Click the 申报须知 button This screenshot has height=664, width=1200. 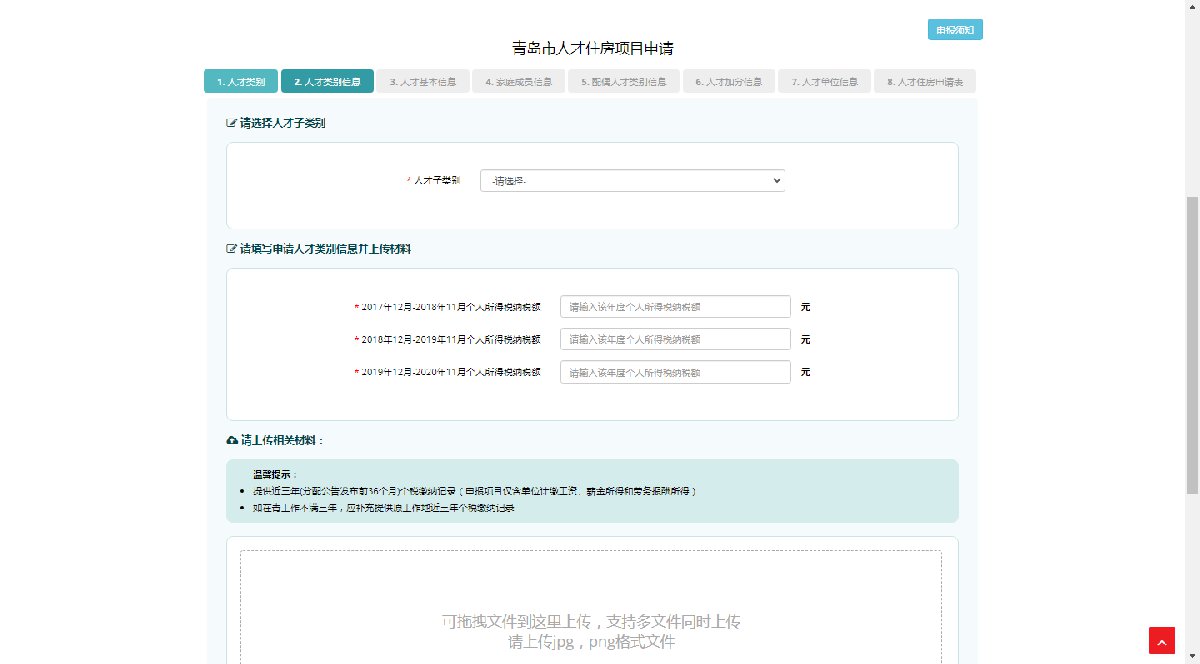click(x=955, y=30)
